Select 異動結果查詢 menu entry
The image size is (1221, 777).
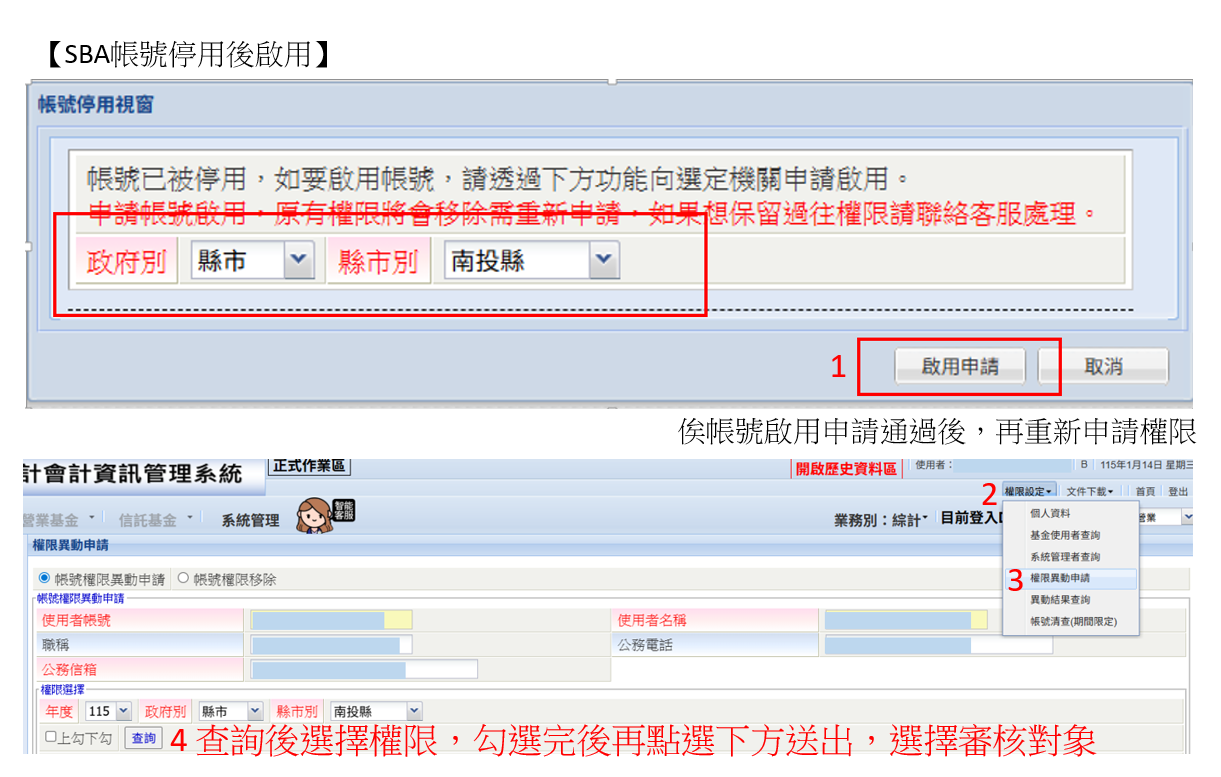pos(1060,600)
